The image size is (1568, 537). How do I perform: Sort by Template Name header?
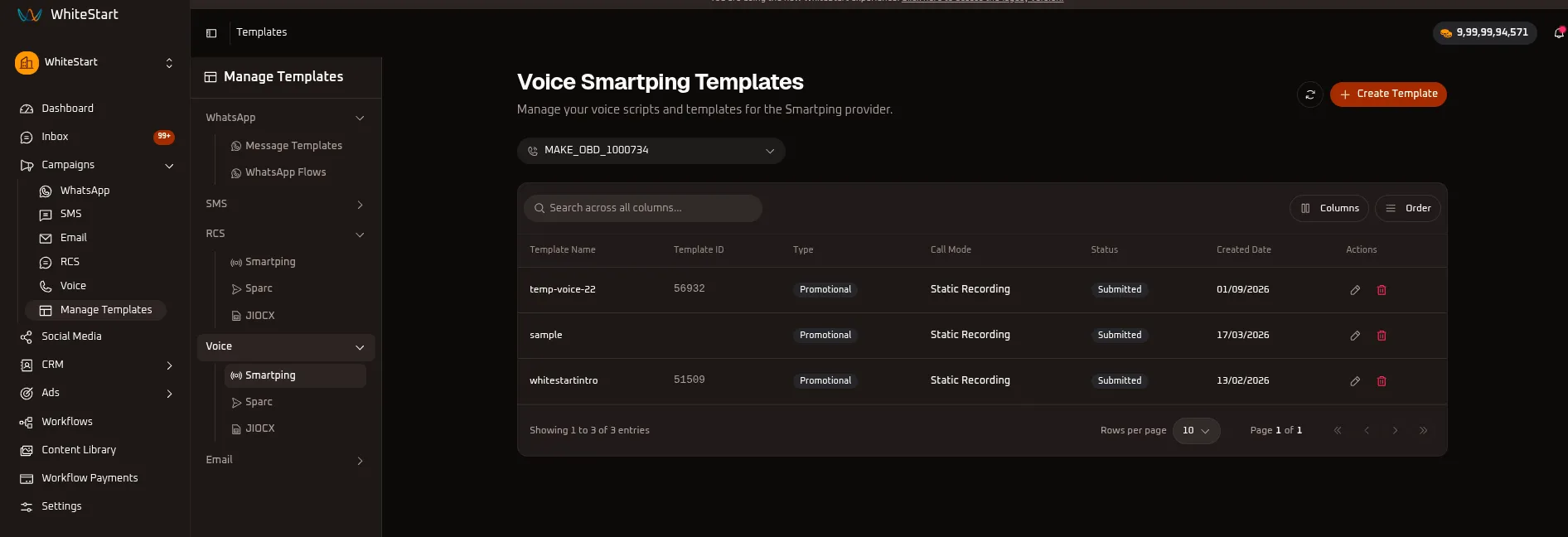562,250
